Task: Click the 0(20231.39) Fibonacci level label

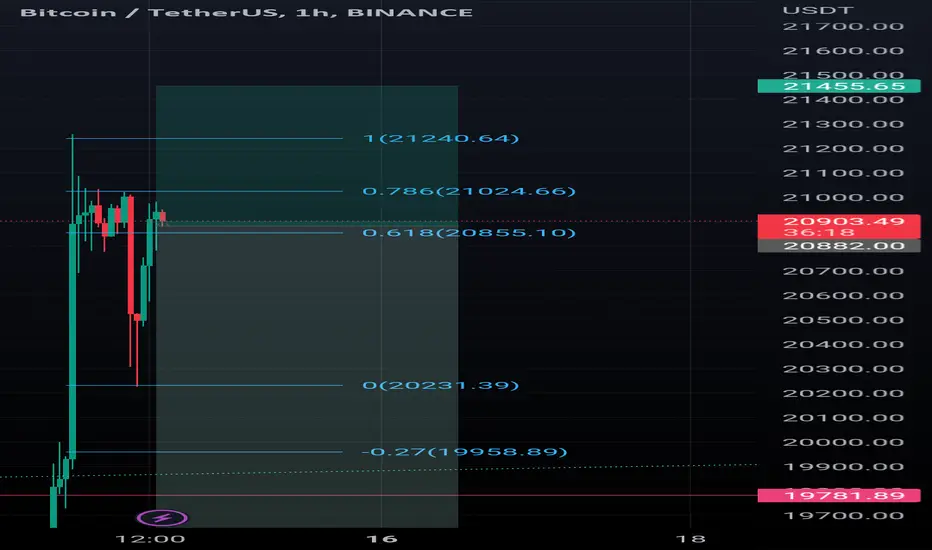Action: click(x=440, y=385)
